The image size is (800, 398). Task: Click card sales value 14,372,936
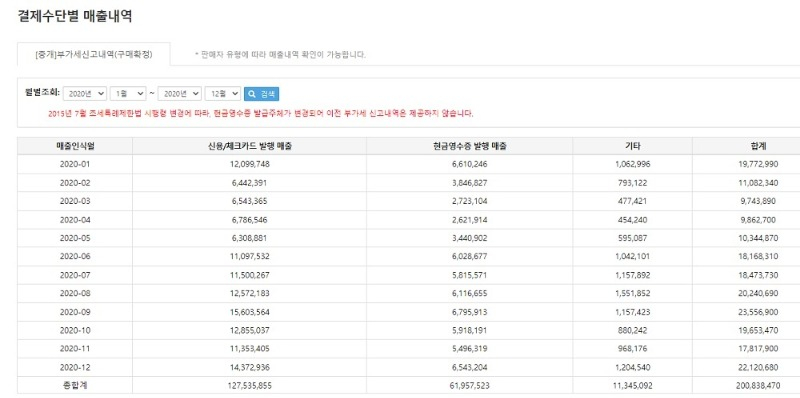[249, 367]
